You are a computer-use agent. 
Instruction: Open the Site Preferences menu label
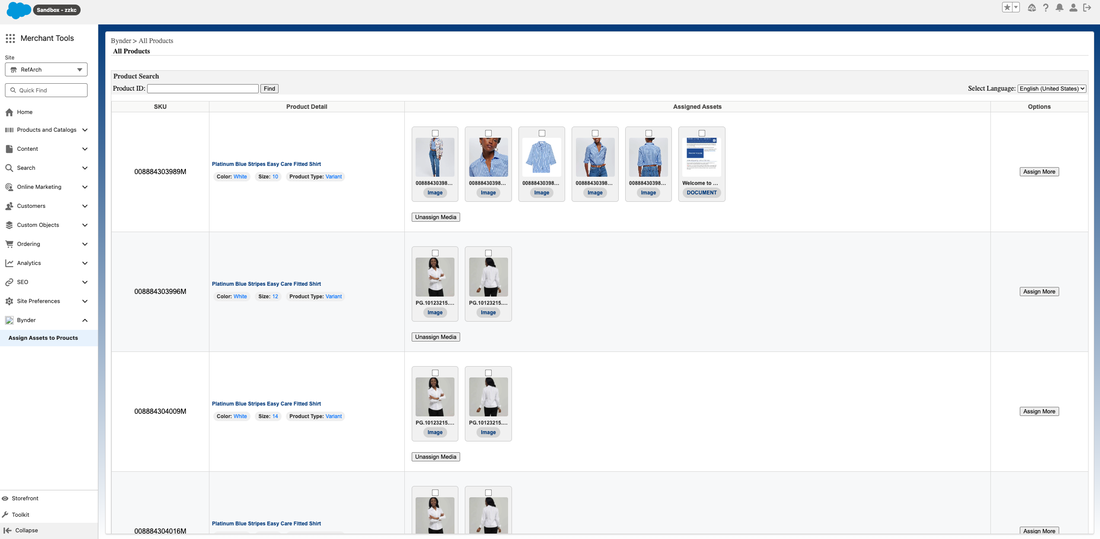point(39,300)
